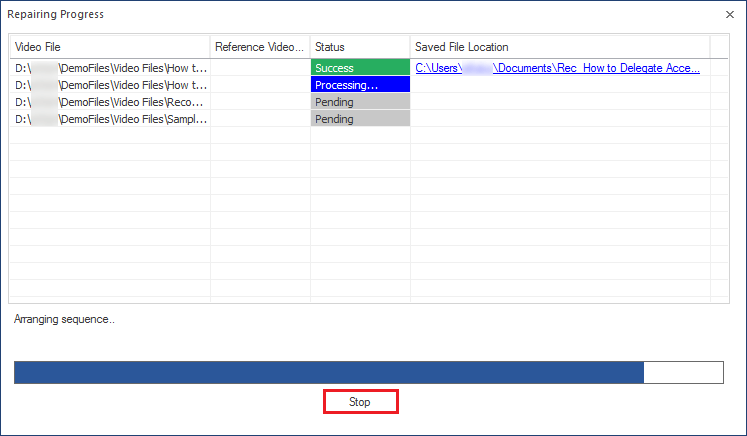Sort by the Status column header
Screen dimensions: 747x436
pyautogui.click(x=360, y=47)
